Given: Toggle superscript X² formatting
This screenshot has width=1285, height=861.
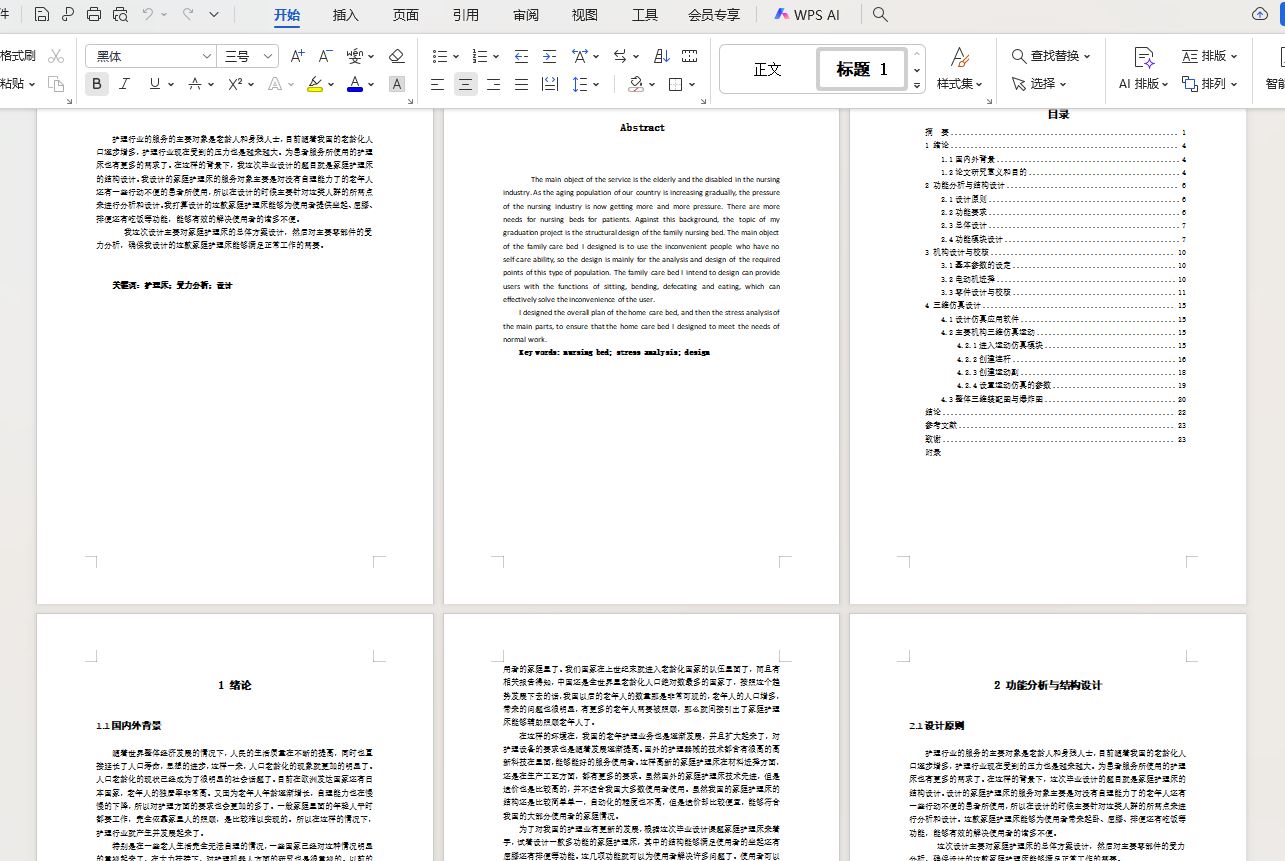Looking at the screenshot, I should tap(235, 84).
